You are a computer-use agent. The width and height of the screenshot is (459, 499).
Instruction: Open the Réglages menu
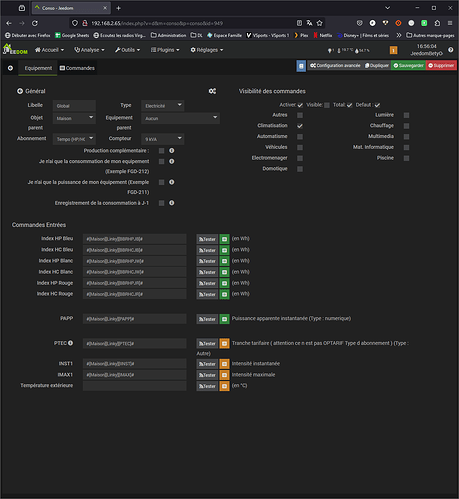(207, 50)
